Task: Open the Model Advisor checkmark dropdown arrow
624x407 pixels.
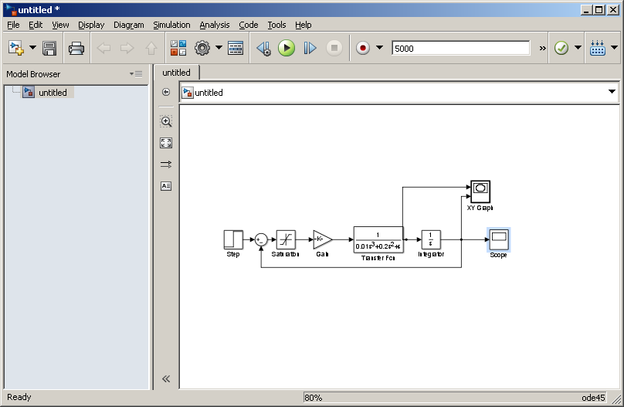Action: [x=578, y=48]
